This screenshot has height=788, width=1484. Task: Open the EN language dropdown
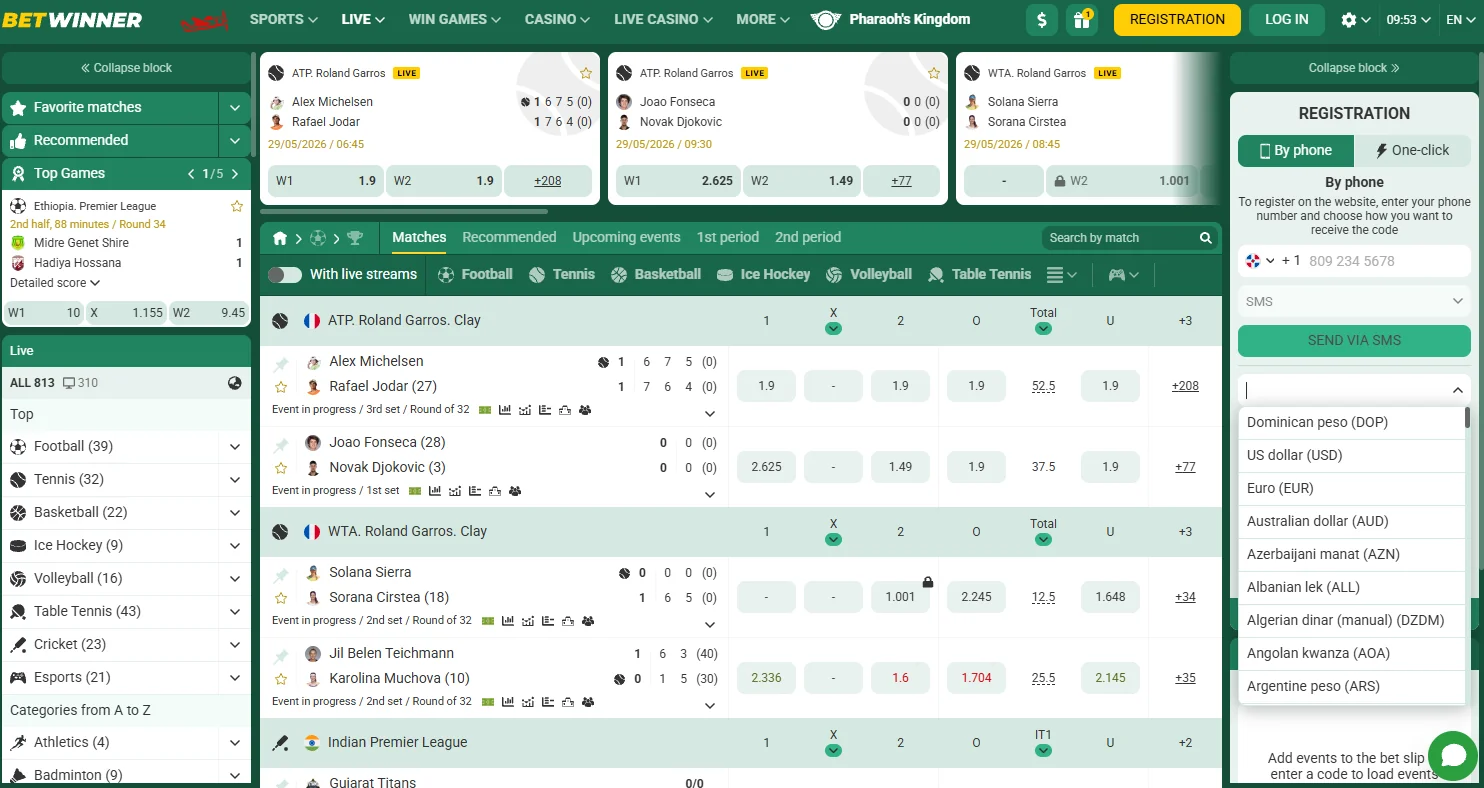(x=1462, y=19)
